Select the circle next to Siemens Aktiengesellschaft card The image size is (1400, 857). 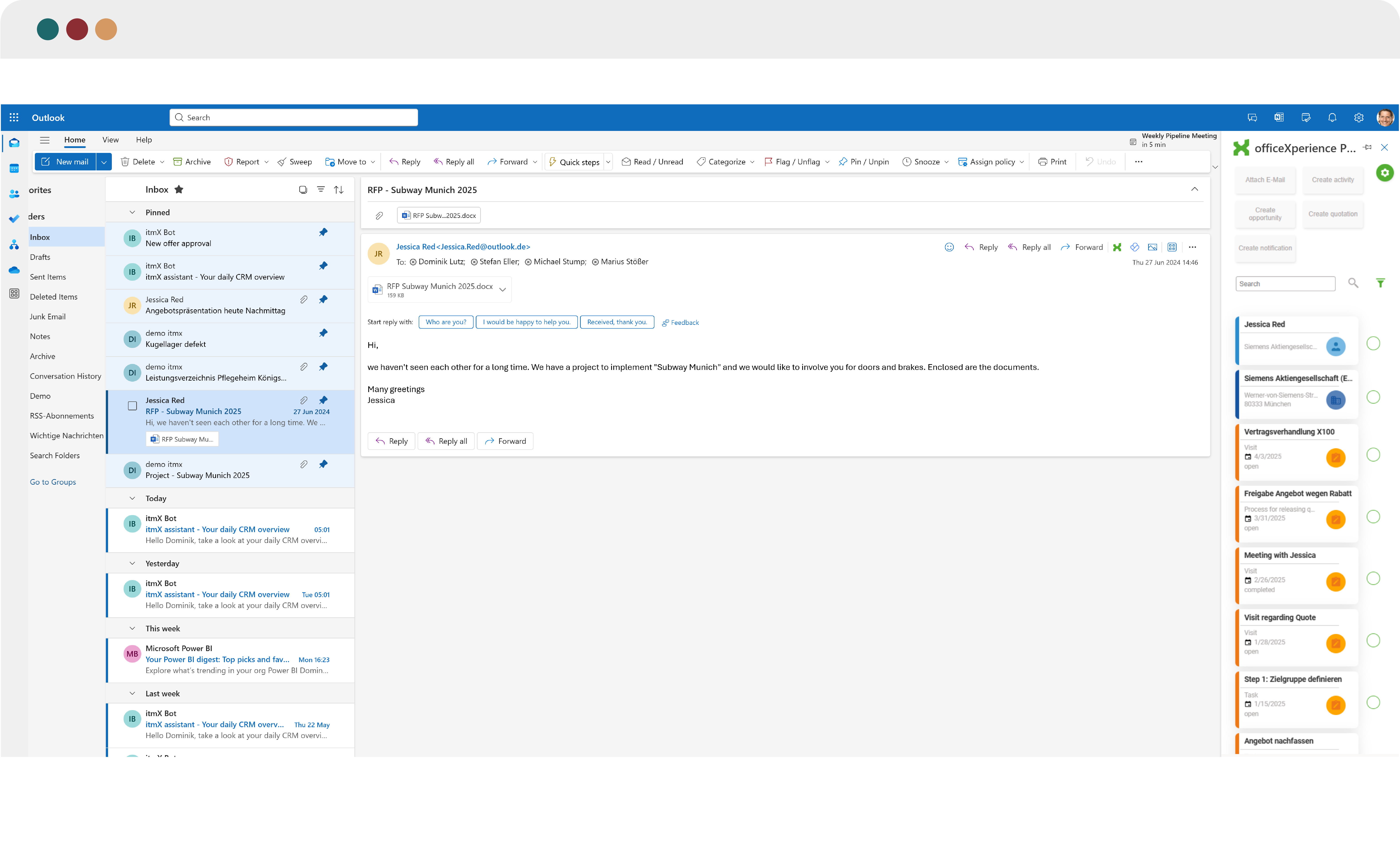click(x=1373, y=397)
